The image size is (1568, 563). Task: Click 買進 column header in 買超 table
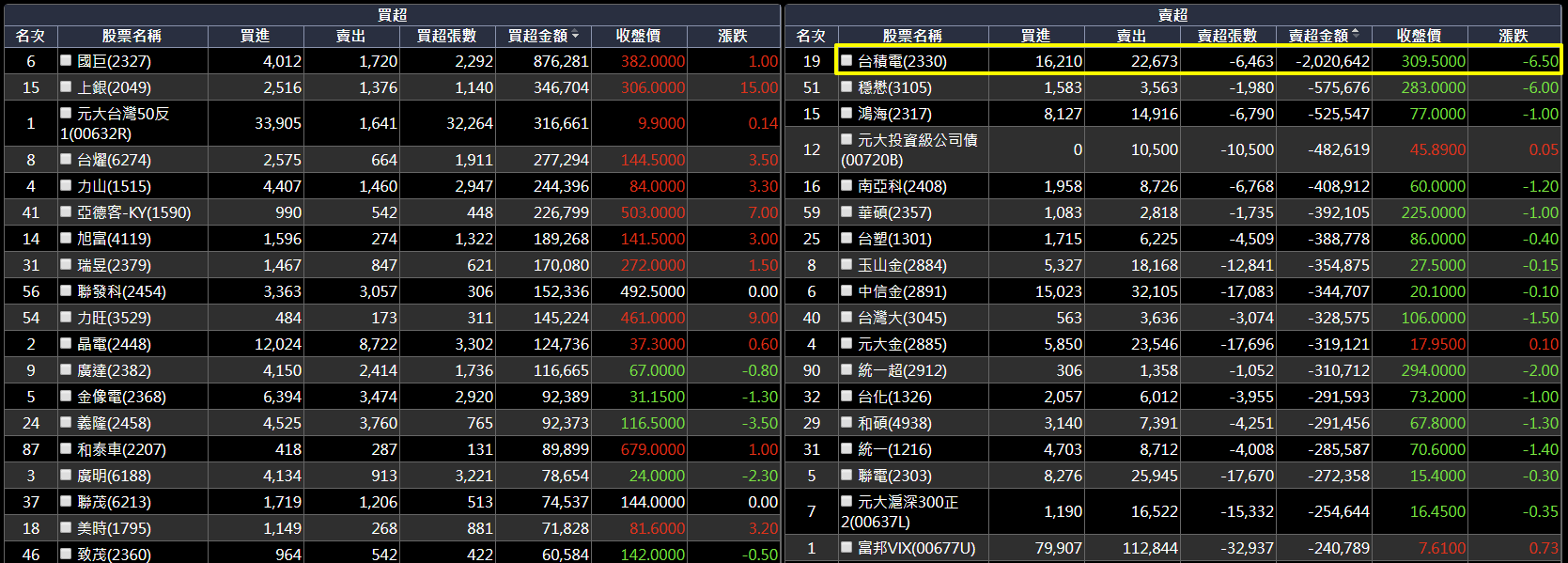point(255,36)
